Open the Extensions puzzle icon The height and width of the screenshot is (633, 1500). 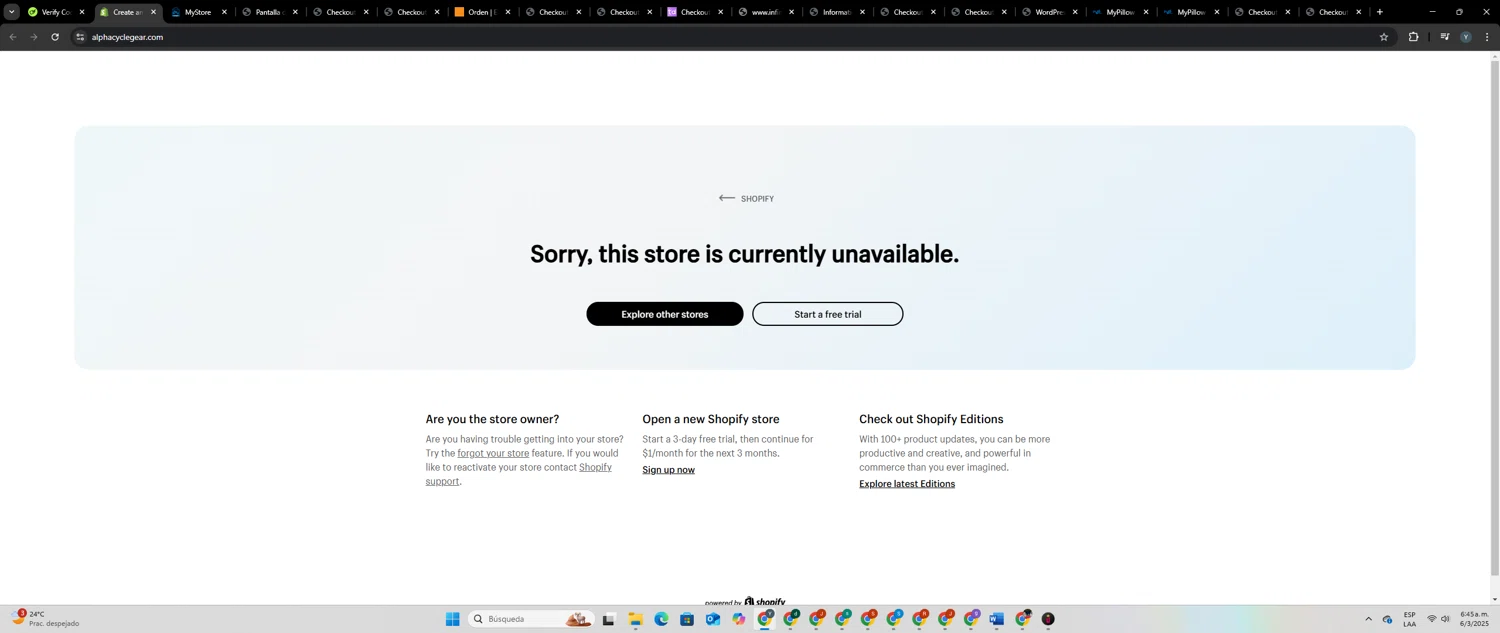pos(1413,37)
